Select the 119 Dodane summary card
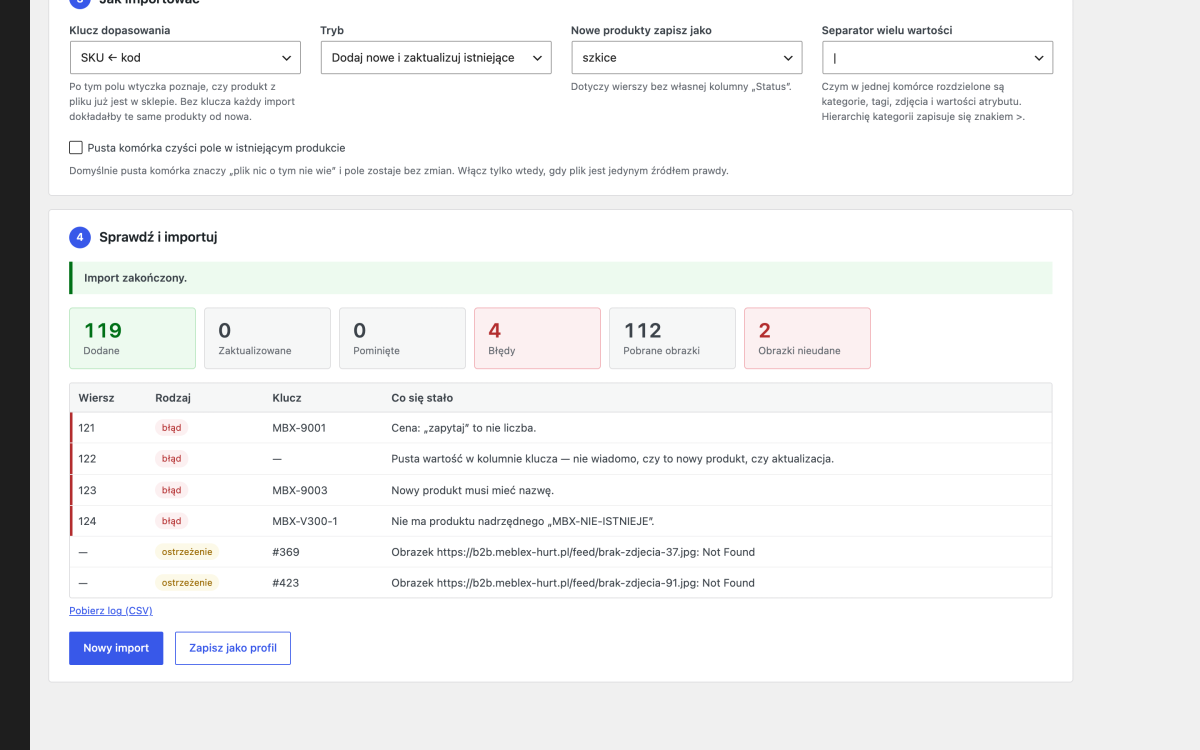The image size is (1200, 750). 132,338
